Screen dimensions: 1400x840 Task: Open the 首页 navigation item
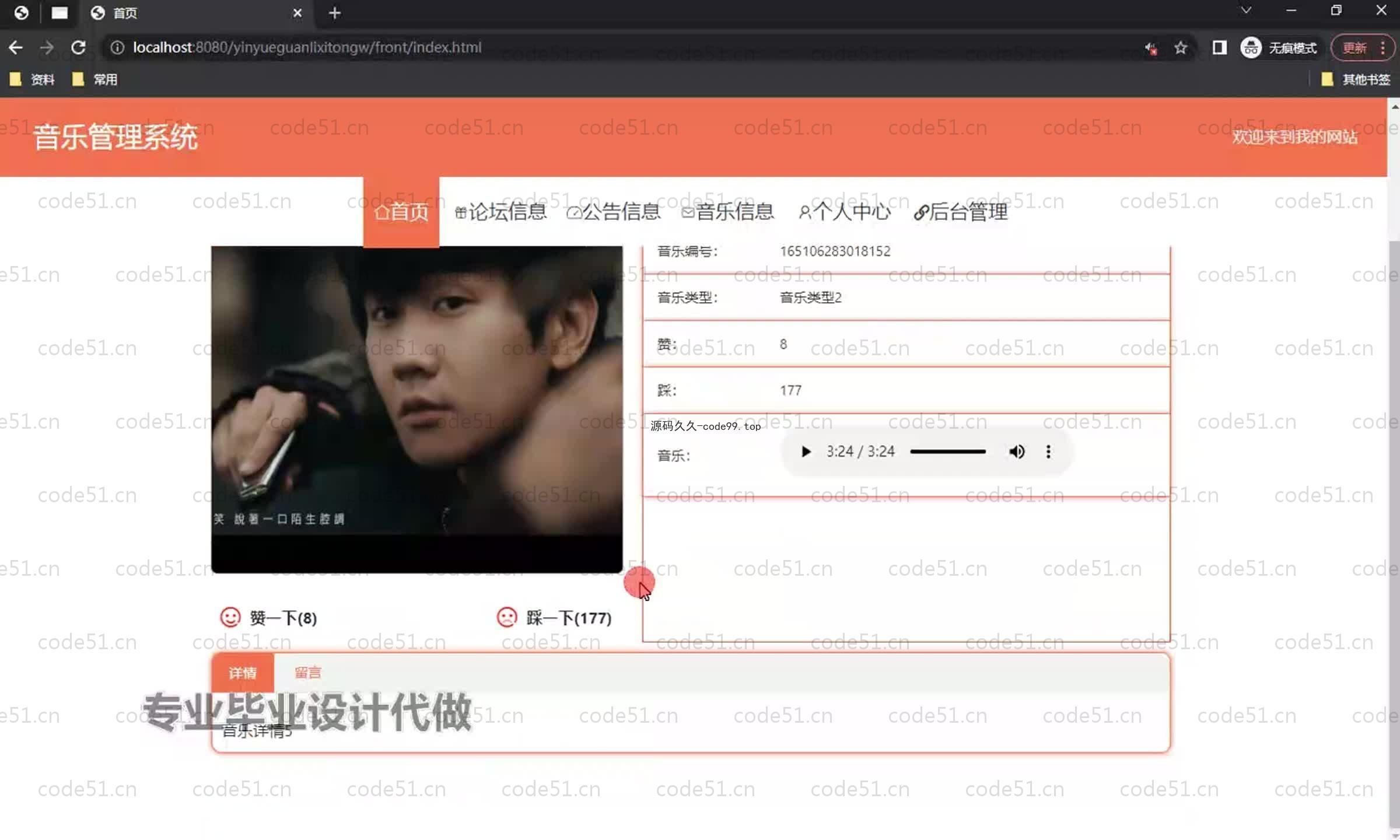[x=401, y=212]
